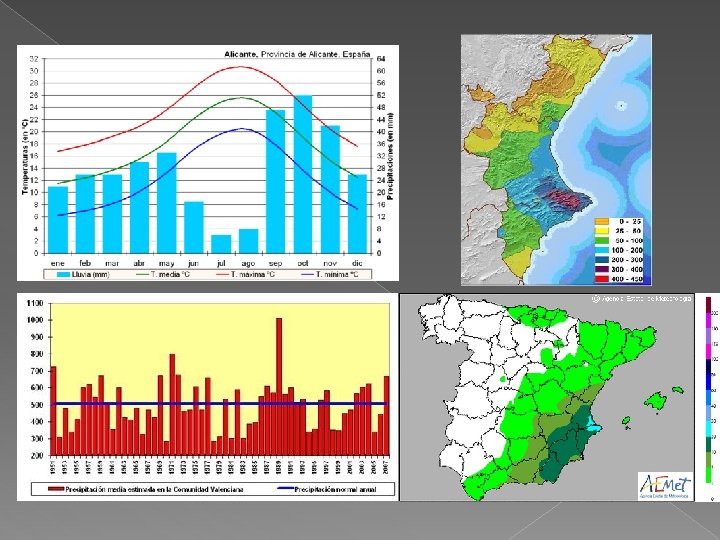This screenshot has width=720, height=540.
Task: Click the 'jul' month label
Action: pos(221,264)
